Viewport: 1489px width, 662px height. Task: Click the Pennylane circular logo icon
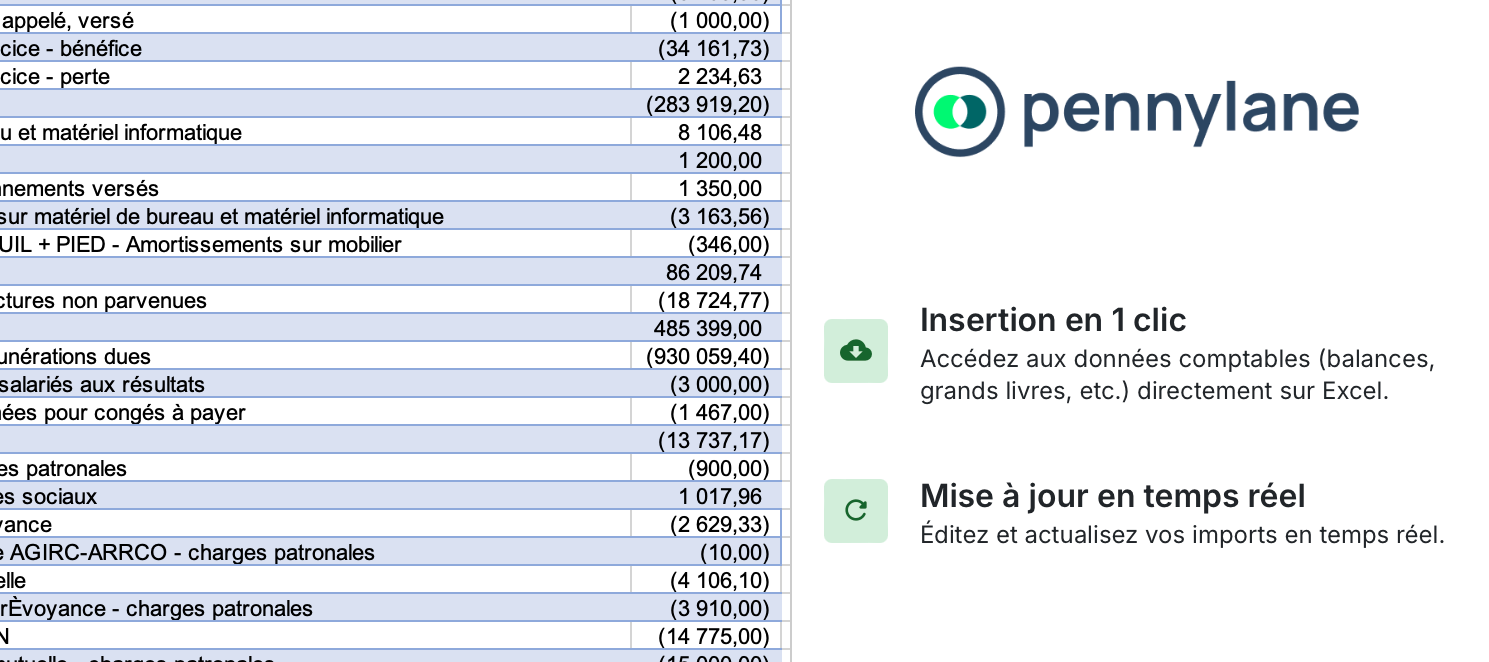coord(959,112)
